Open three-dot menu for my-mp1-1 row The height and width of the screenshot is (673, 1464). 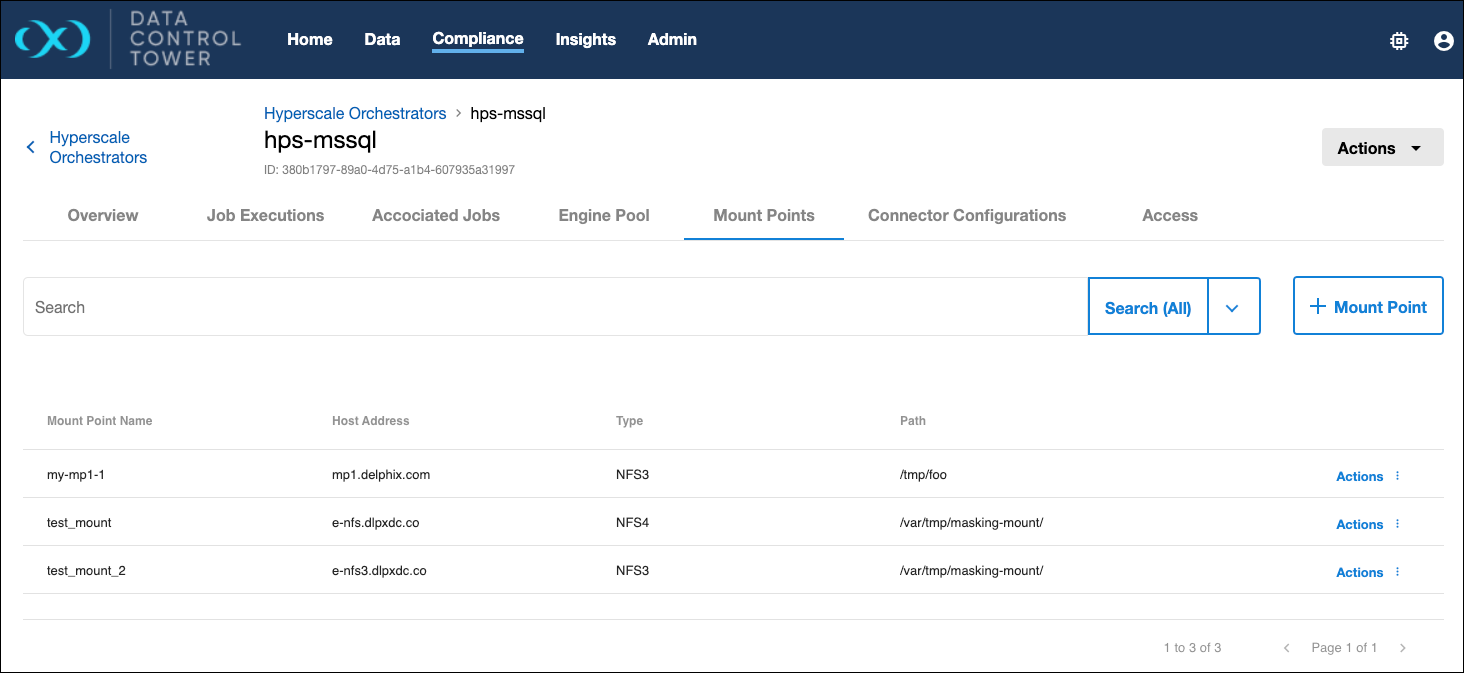click(1397, 476)
